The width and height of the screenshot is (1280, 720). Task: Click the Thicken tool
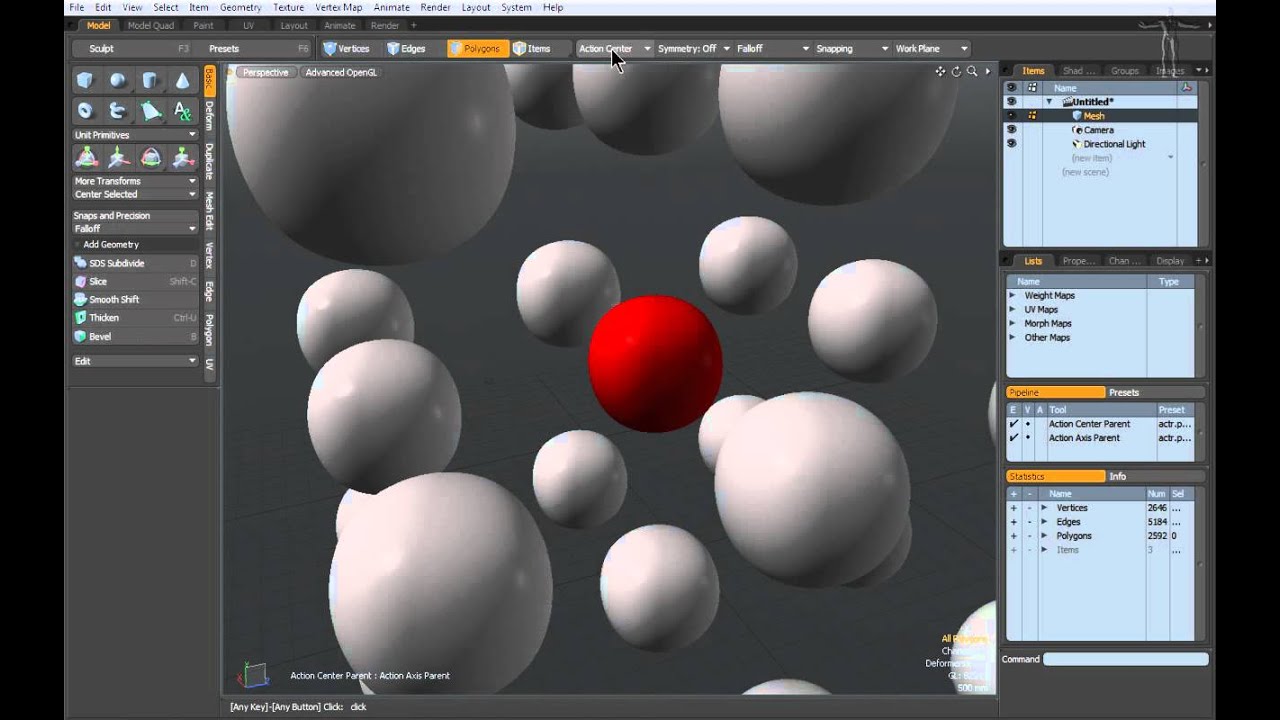(135, 318)
